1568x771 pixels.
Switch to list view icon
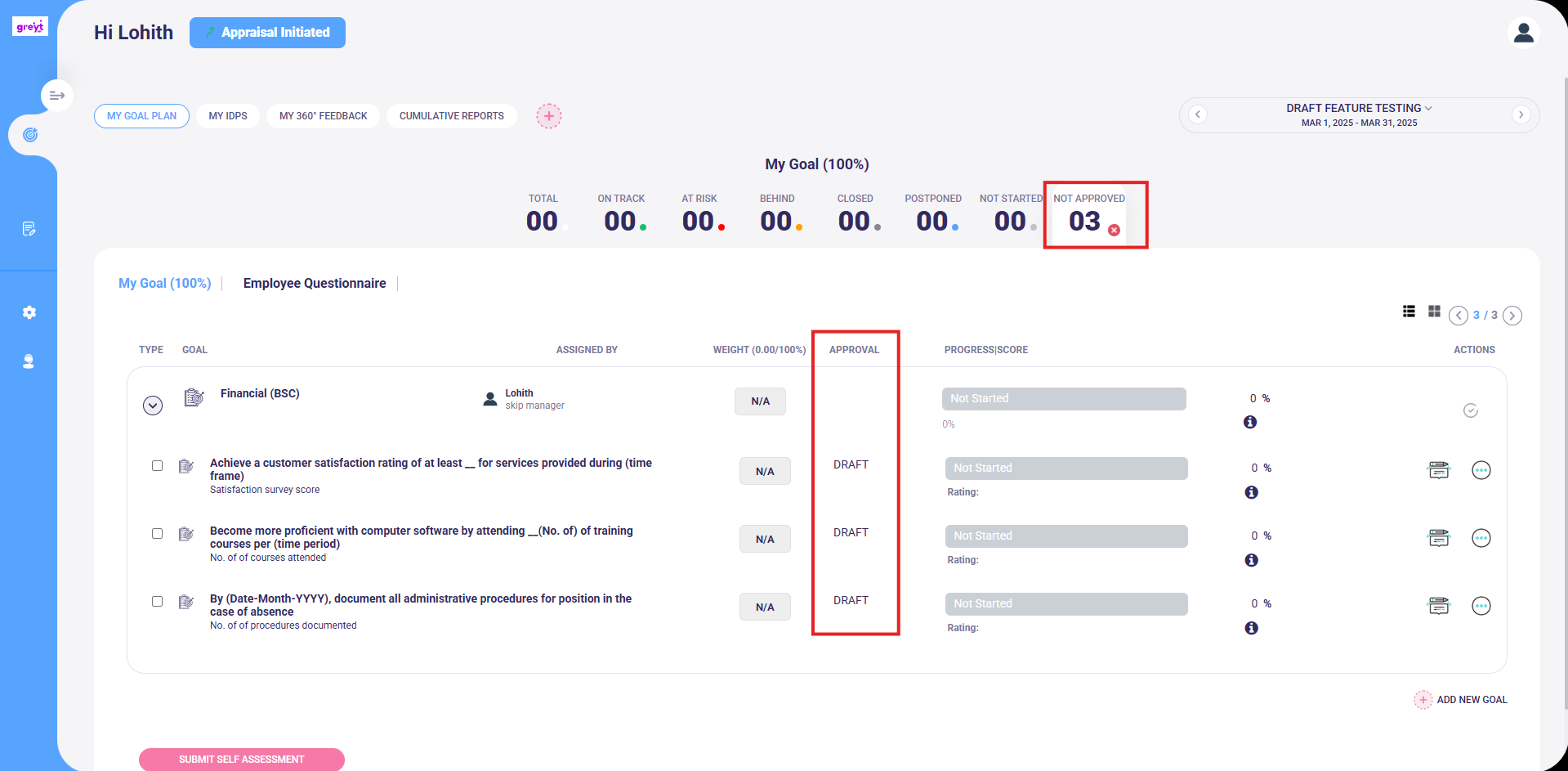[1409, 312]
